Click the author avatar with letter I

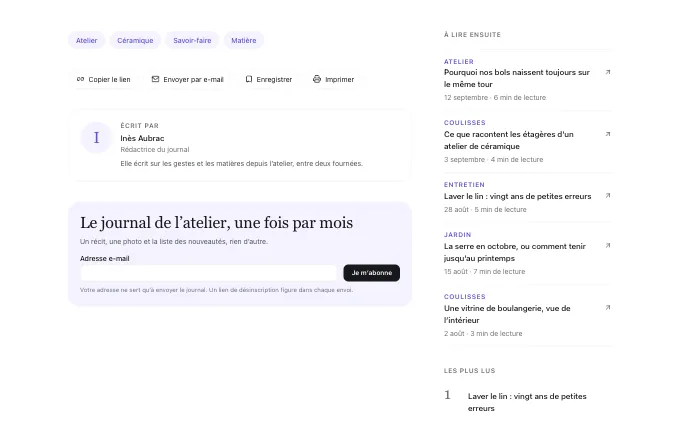96,137
